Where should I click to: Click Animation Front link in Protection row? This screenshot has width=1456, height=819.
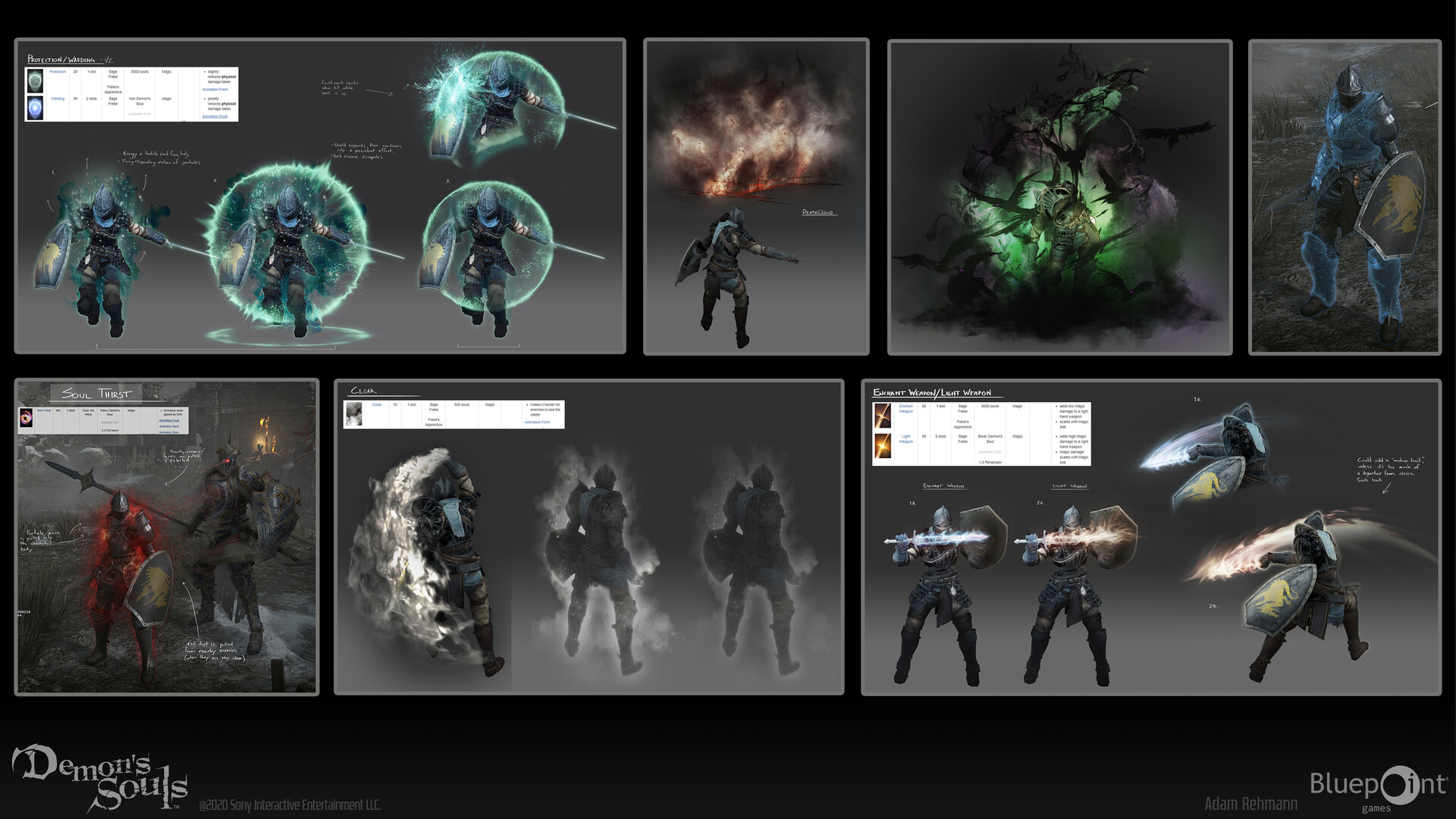(215, 89)
